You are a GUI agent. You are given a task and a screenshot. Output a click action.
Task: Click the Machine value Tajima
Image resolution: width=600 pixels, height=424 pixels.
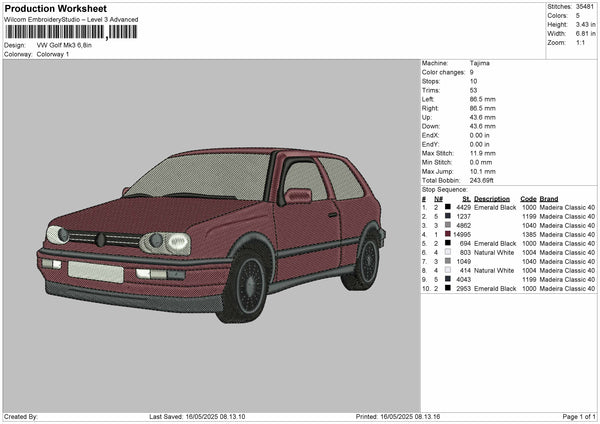point(479,63)
